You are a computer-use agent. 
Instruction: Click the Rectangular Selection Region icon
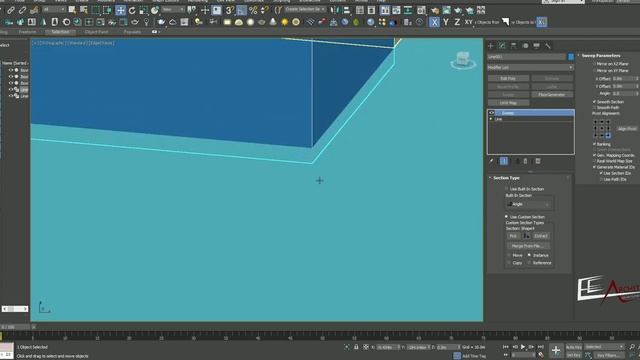coord(96,10)
